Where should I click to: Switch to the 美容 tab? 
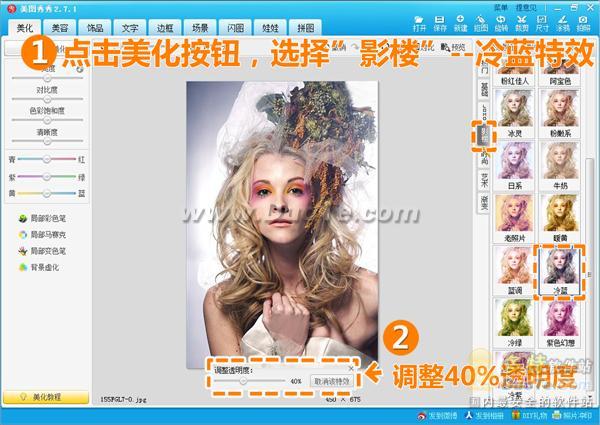click(x=60, y=28)
